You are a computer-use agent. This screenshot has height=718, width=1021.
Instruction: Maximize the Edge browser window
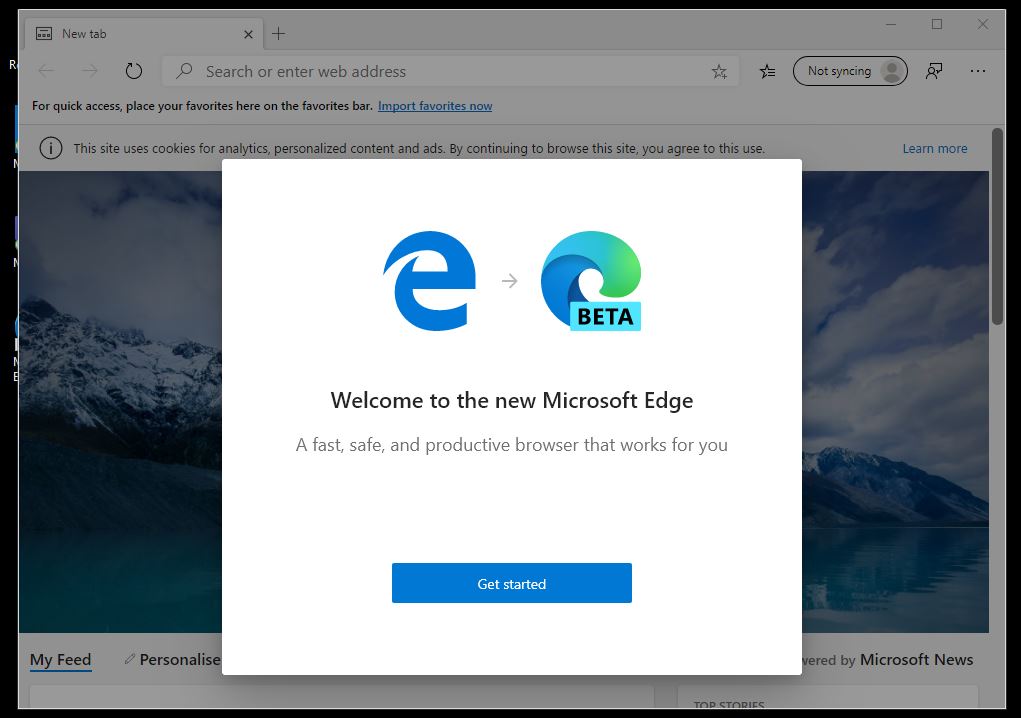(937, 24)
